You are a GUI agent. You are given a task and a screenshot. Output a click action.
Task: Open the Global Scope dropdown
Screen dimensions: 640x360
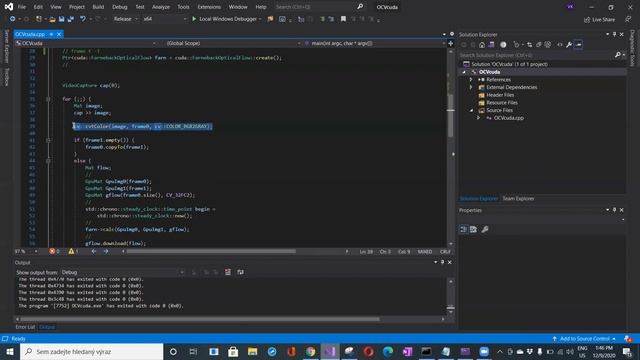(233, 43)
